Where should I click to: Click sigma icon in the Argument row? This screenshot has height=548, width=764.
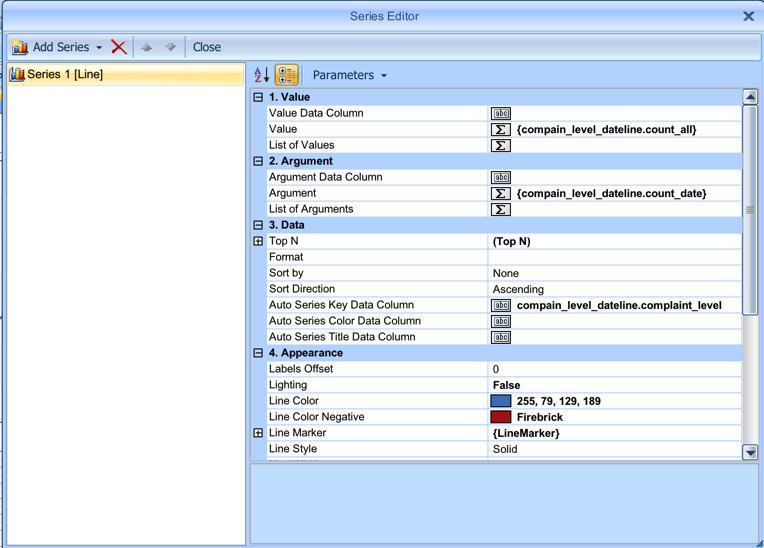(501, 193)
